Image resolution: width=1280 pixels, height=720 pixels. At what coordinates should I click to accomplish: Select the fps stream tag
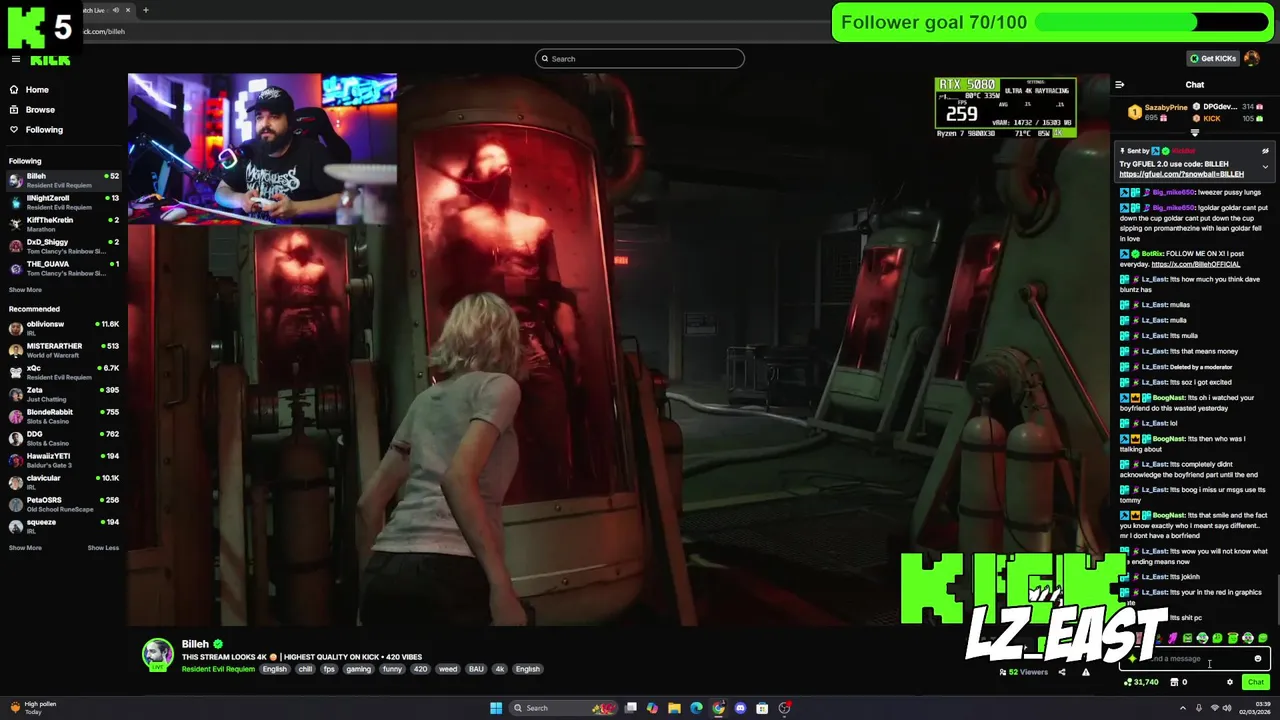pyautogui.click(x=329, y=669)
